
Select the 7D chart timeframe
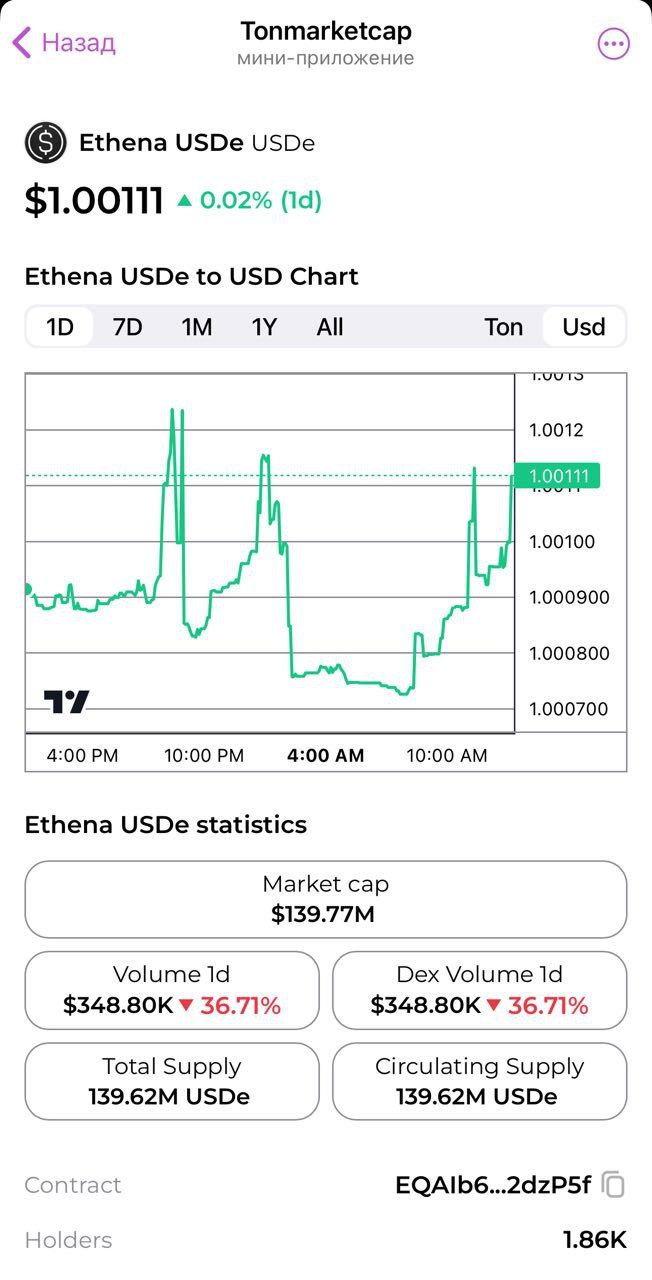(x=127, y=327)
